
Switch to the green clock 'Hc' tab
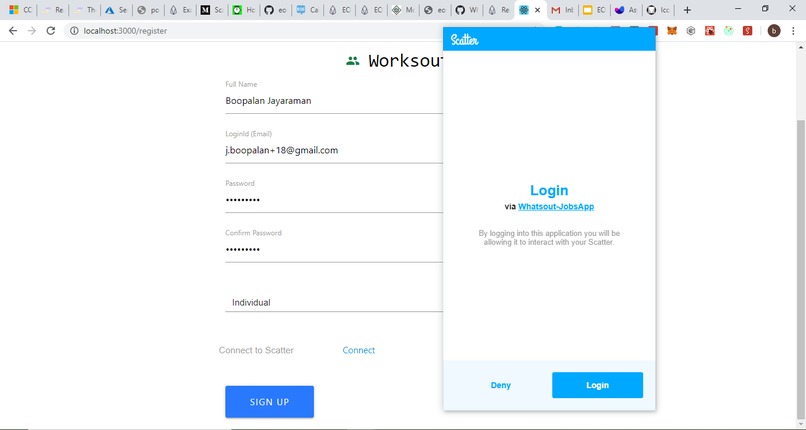pyautogui.click(x=244, y=10)
